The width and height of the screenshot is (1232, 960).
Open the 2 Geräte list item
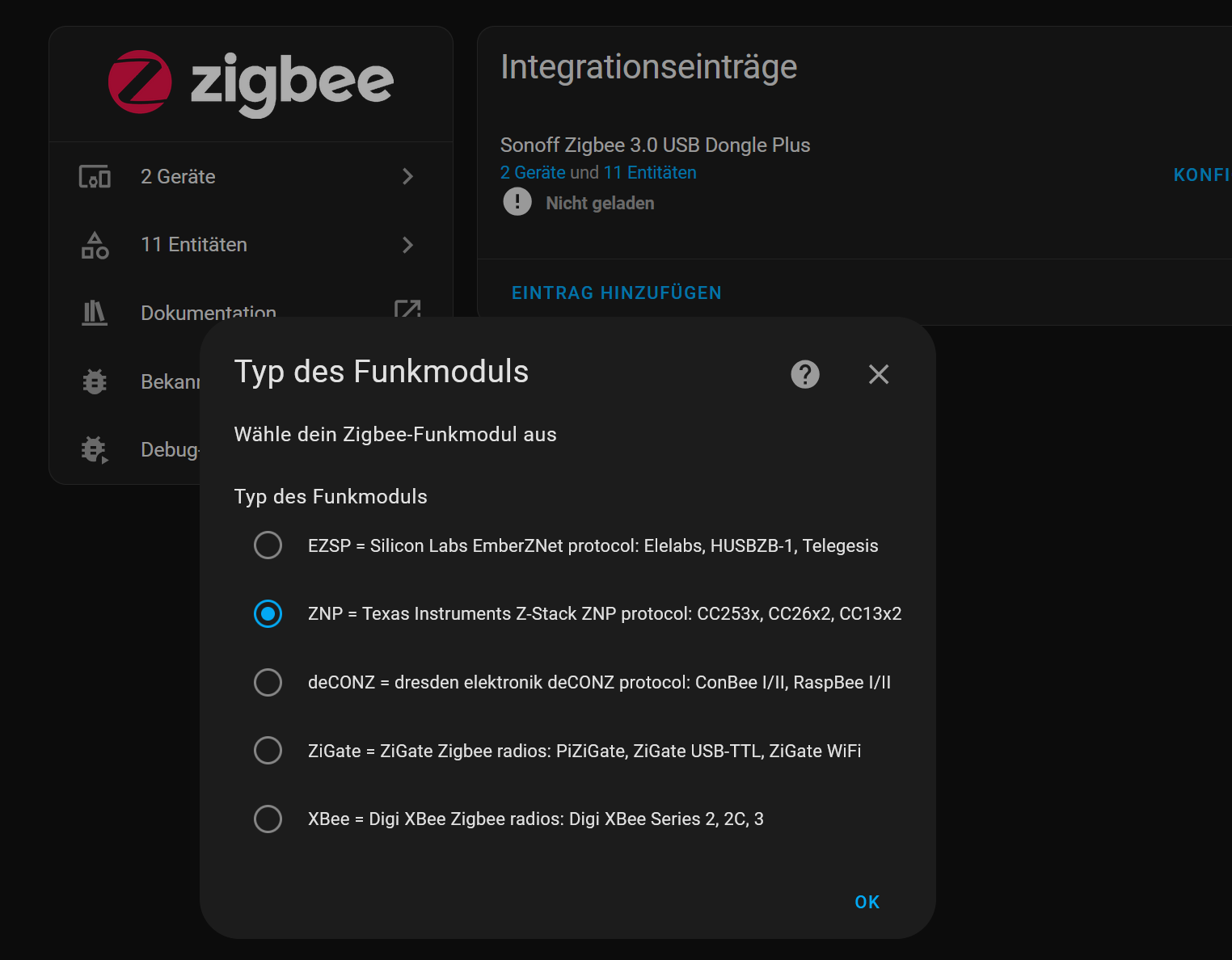[x=251, y=176]
